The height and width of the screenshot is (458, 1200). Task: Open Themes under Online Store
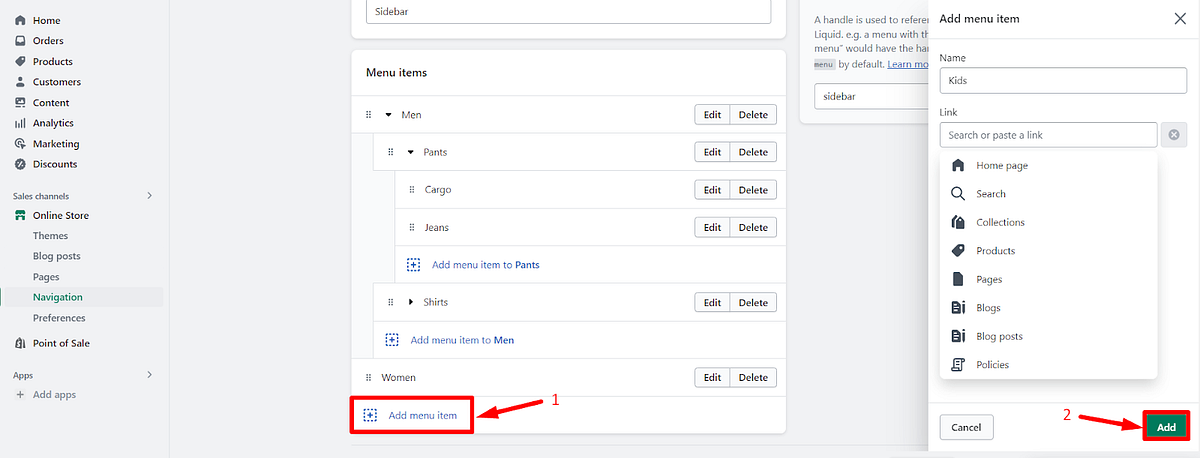(50, 236)
